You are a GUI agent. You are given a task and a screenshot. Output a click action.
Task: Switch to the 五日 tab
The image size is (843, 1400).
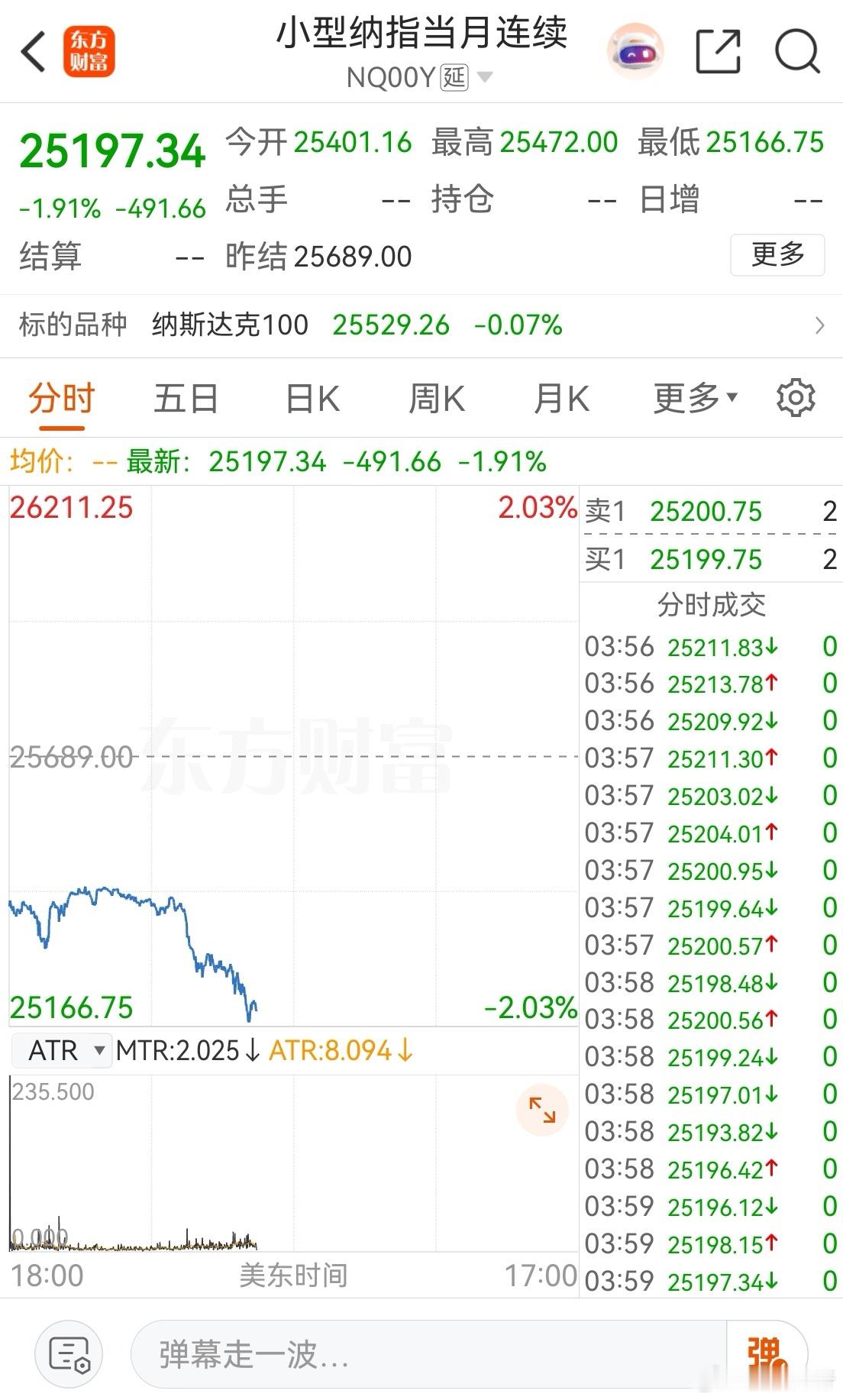pyautogui.click(x=184, y=397)
